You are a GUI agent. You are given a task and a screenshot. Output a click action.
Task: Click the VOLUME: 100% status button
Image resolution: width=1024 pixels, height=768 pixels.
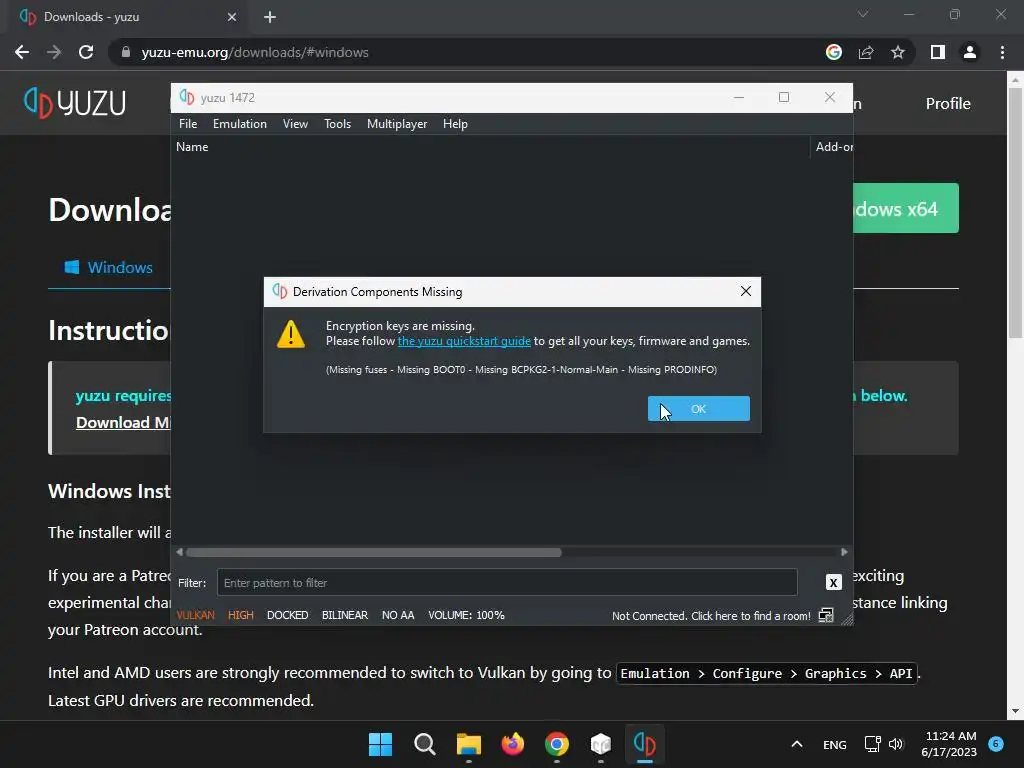point(466,615)
